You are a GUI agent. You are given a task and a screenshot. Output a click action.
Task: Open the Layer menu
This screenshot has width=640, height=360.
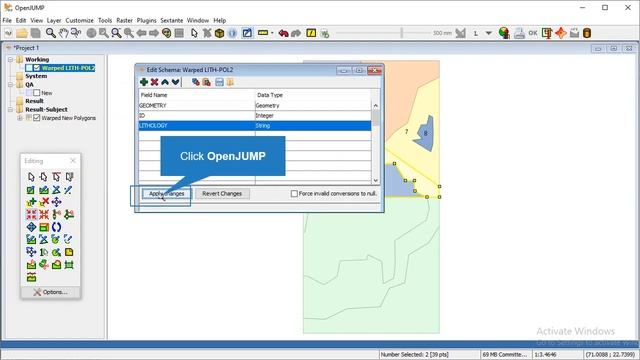(54, 20)
